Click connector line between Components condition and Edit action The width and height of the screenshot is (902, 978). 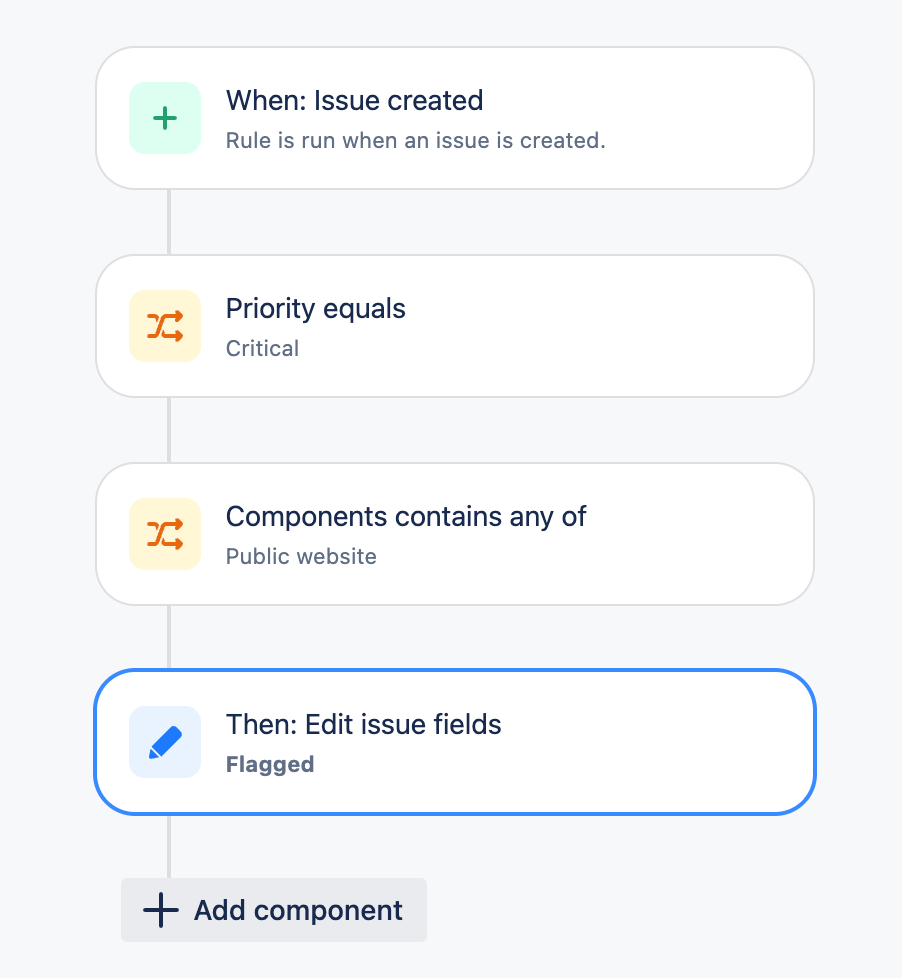pyautogui.click(x=169, y=637)
